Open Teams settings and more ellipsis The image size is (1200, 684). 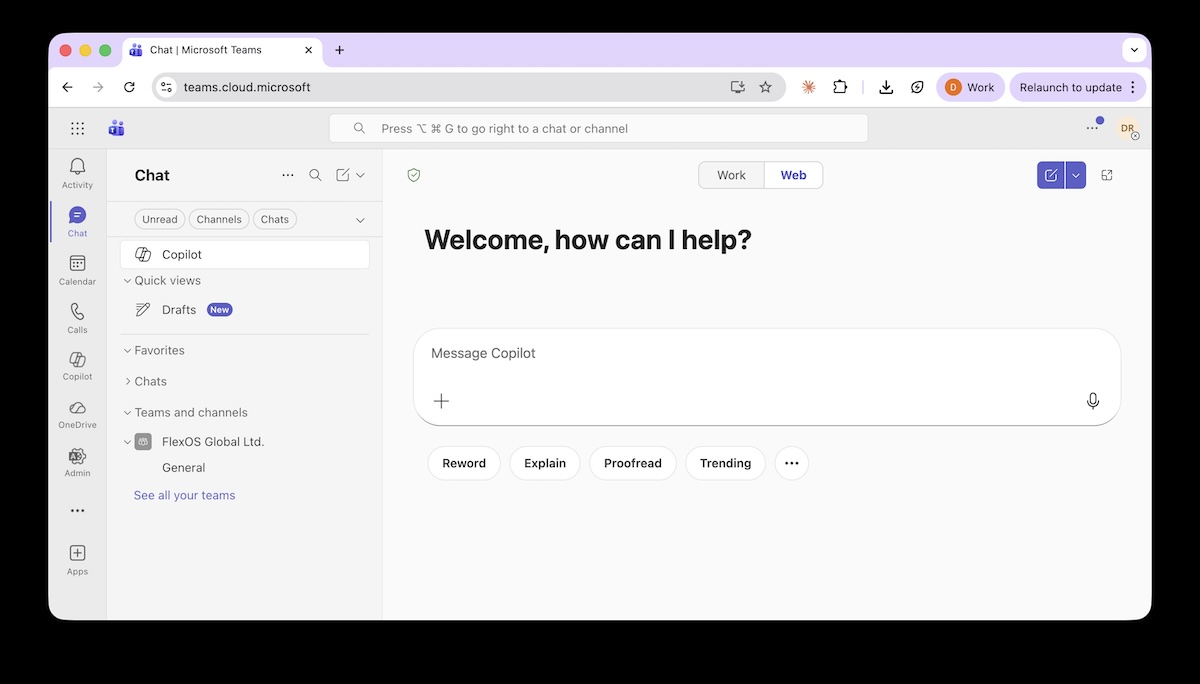pos(1092,128)
